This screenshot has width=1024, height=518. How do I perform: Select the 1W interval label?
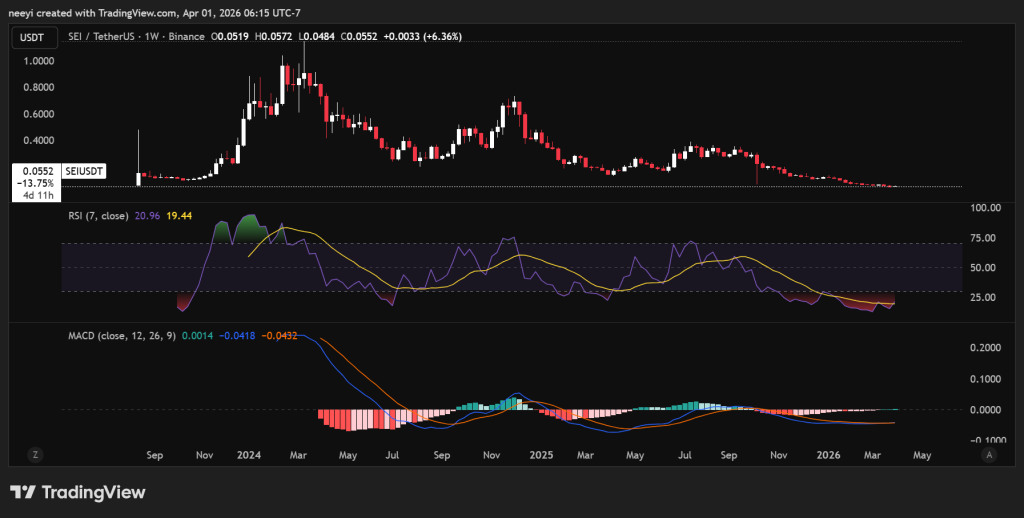[153, 36]
